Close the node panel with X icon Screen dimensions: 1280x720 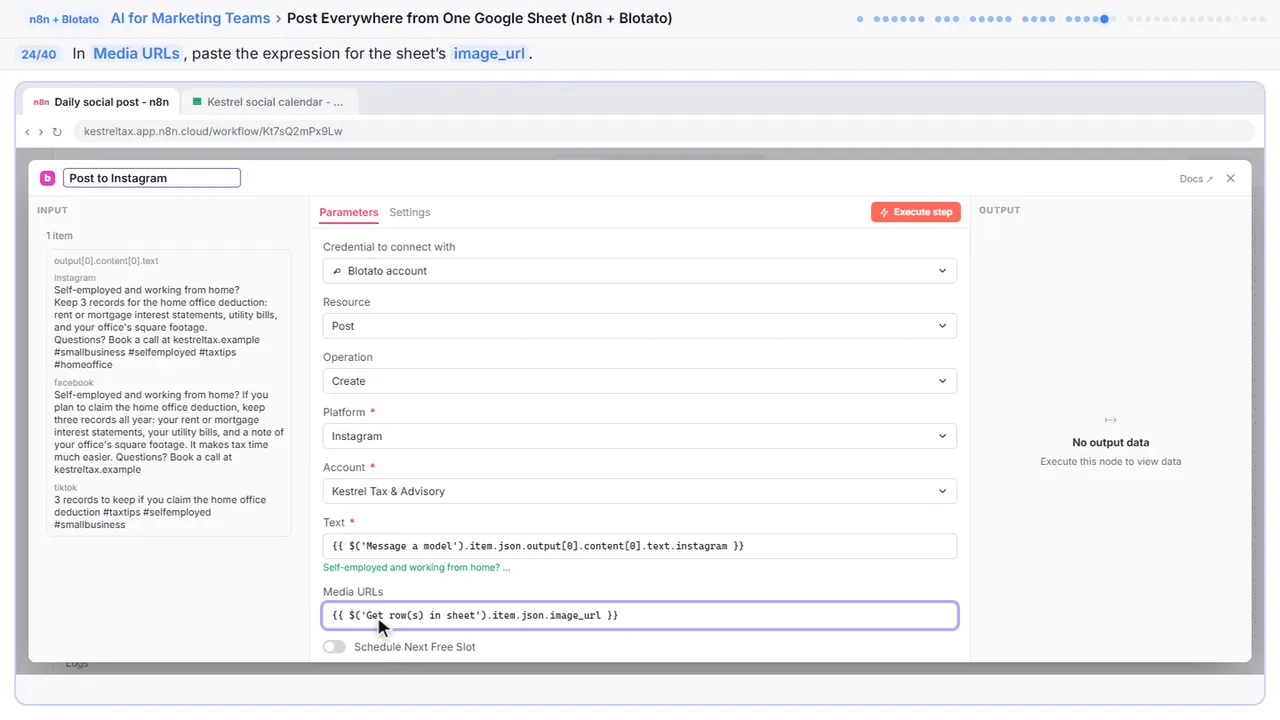coord(1231,178)
